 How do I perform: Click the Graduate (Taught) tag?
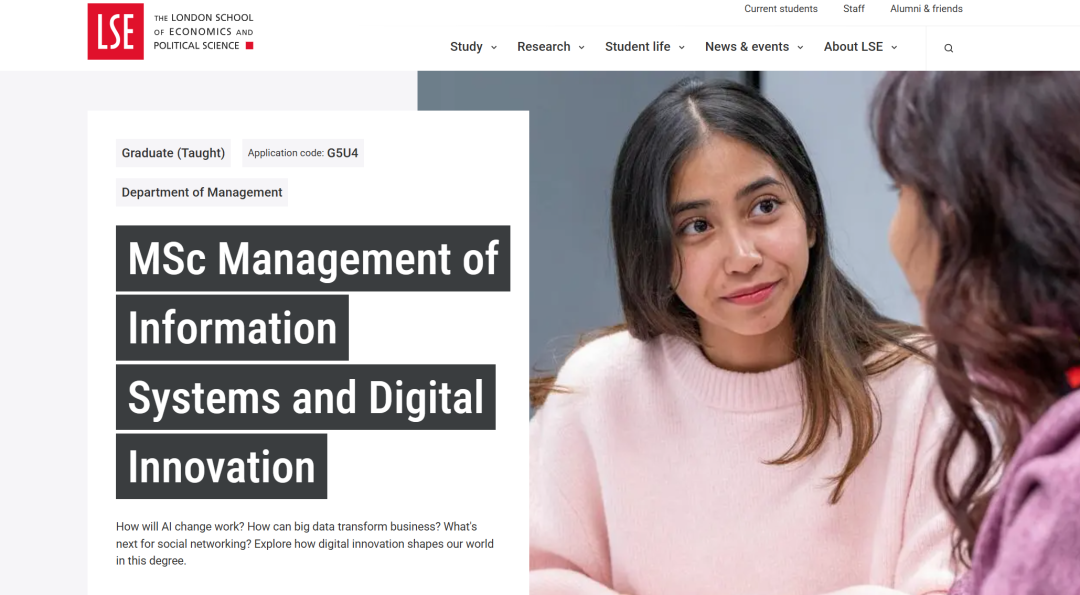point(173,153)
